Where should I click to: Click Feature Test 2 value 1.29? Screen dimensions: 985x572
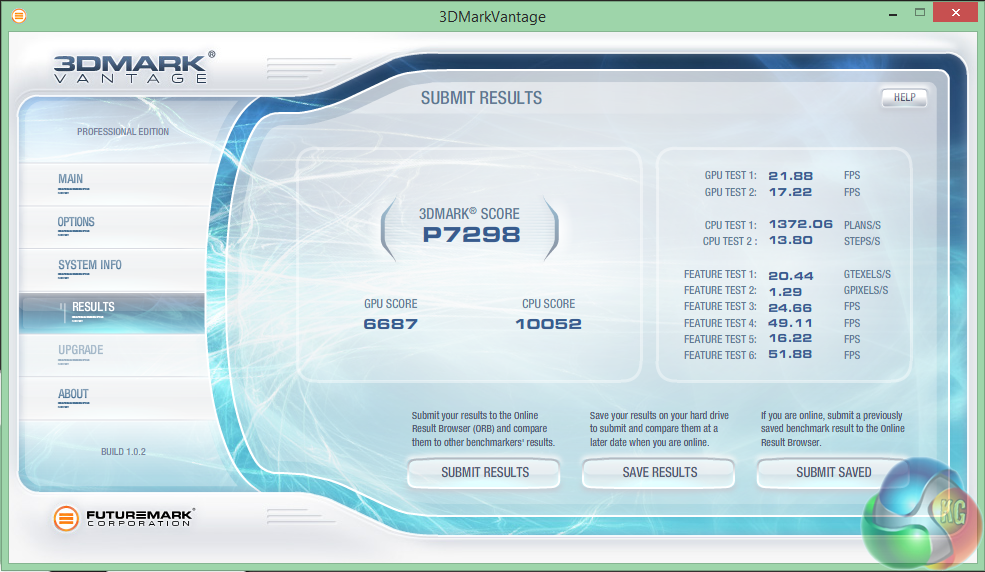785,292
